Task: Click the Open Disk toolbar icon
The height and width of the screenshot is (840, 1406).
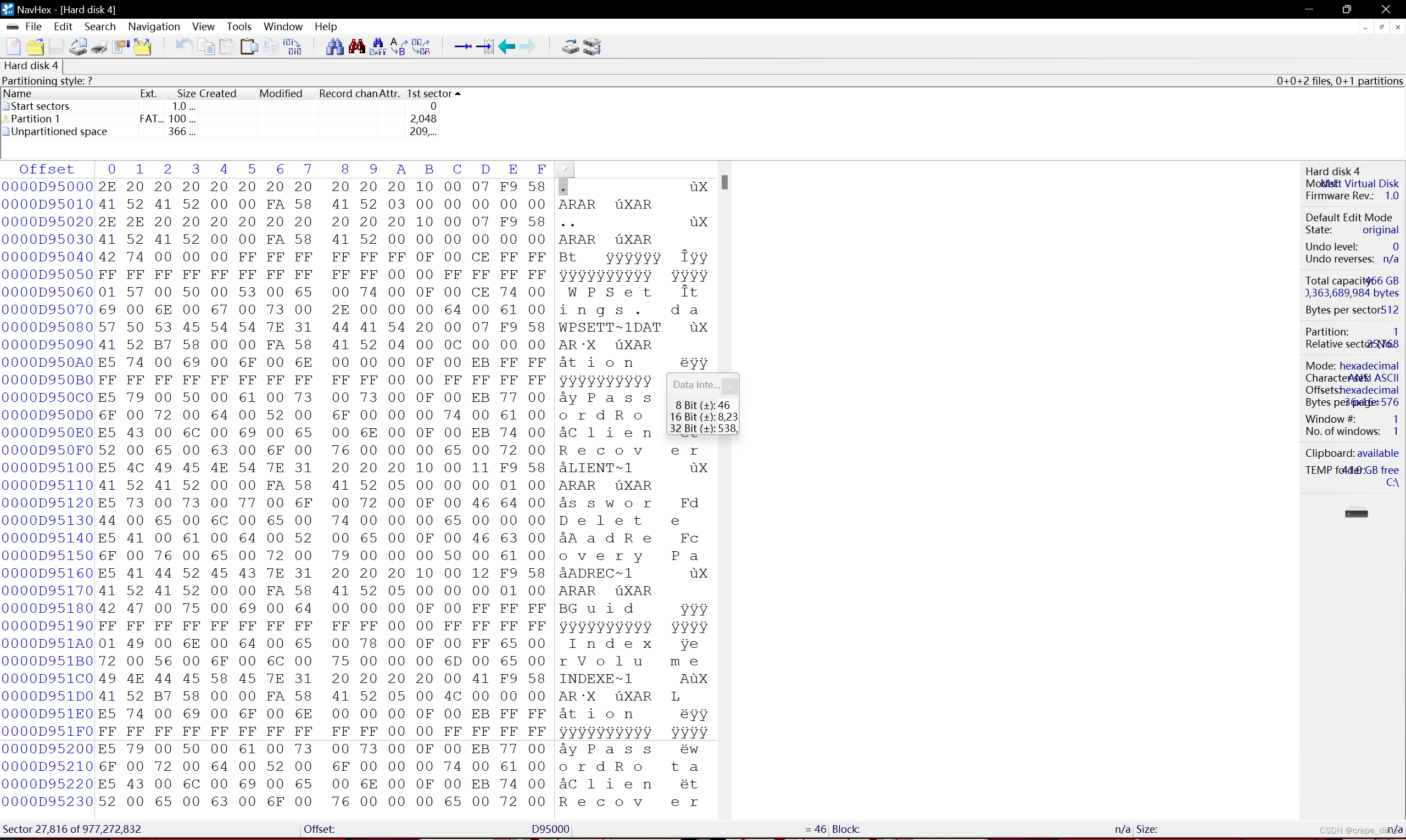Action: 78,47
